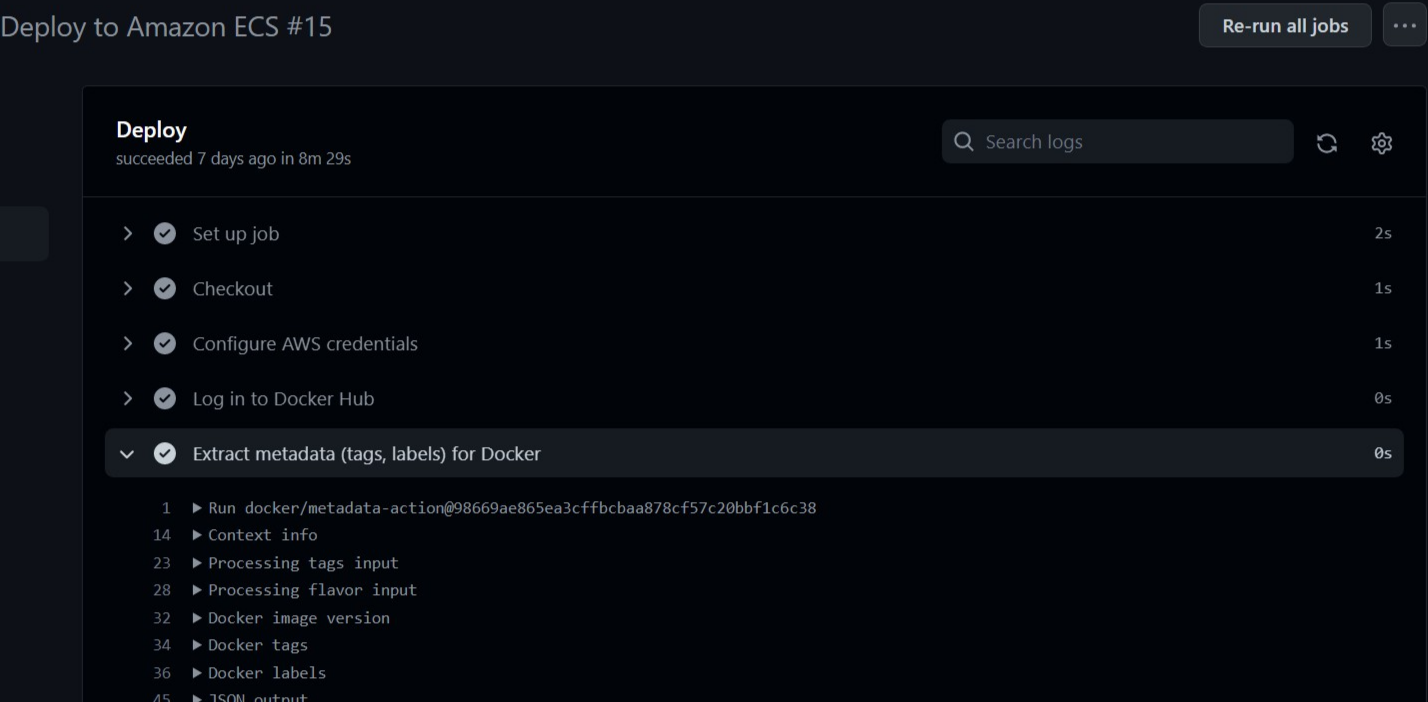Click log line number 14
This screenshot has height=702, width=1428.
(x=162, y=535)
